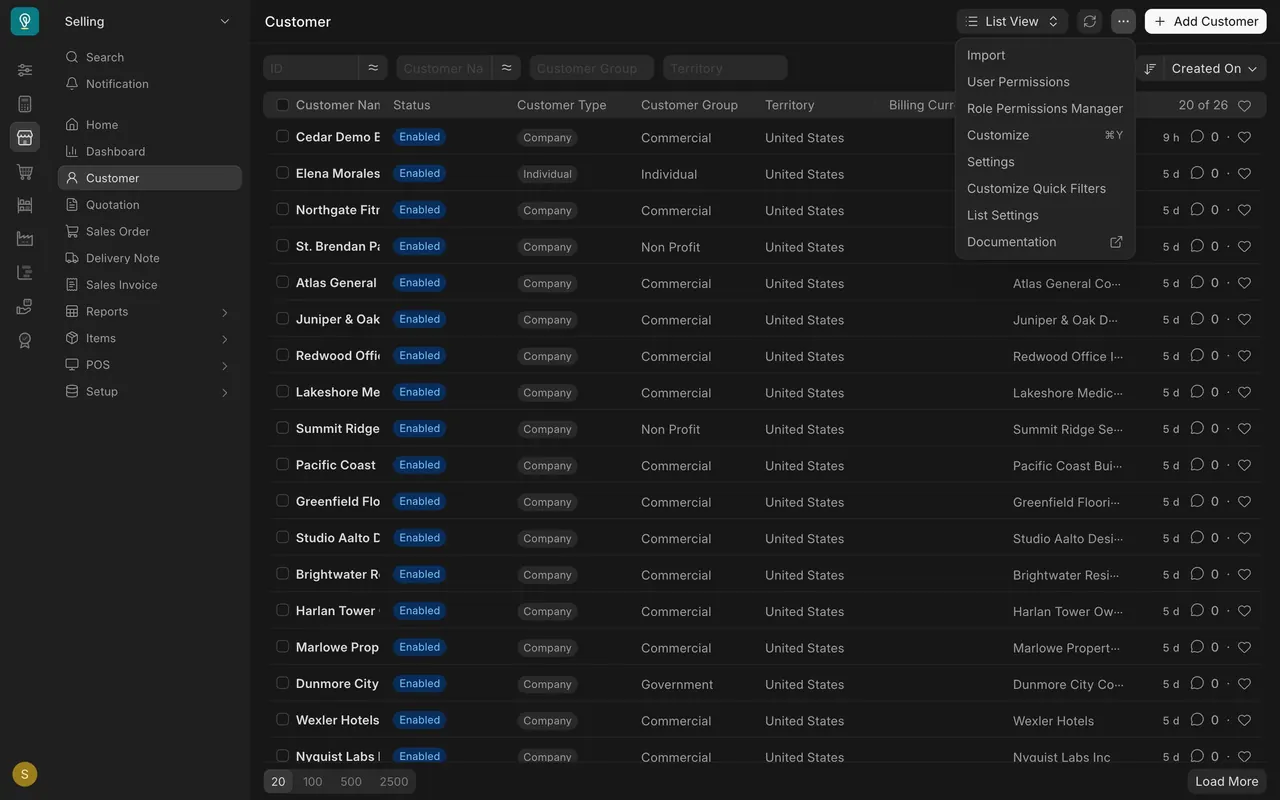Click the Notification bell icon in sidebar
This screenshot has width=1280, height=800.
coord(72,84)
